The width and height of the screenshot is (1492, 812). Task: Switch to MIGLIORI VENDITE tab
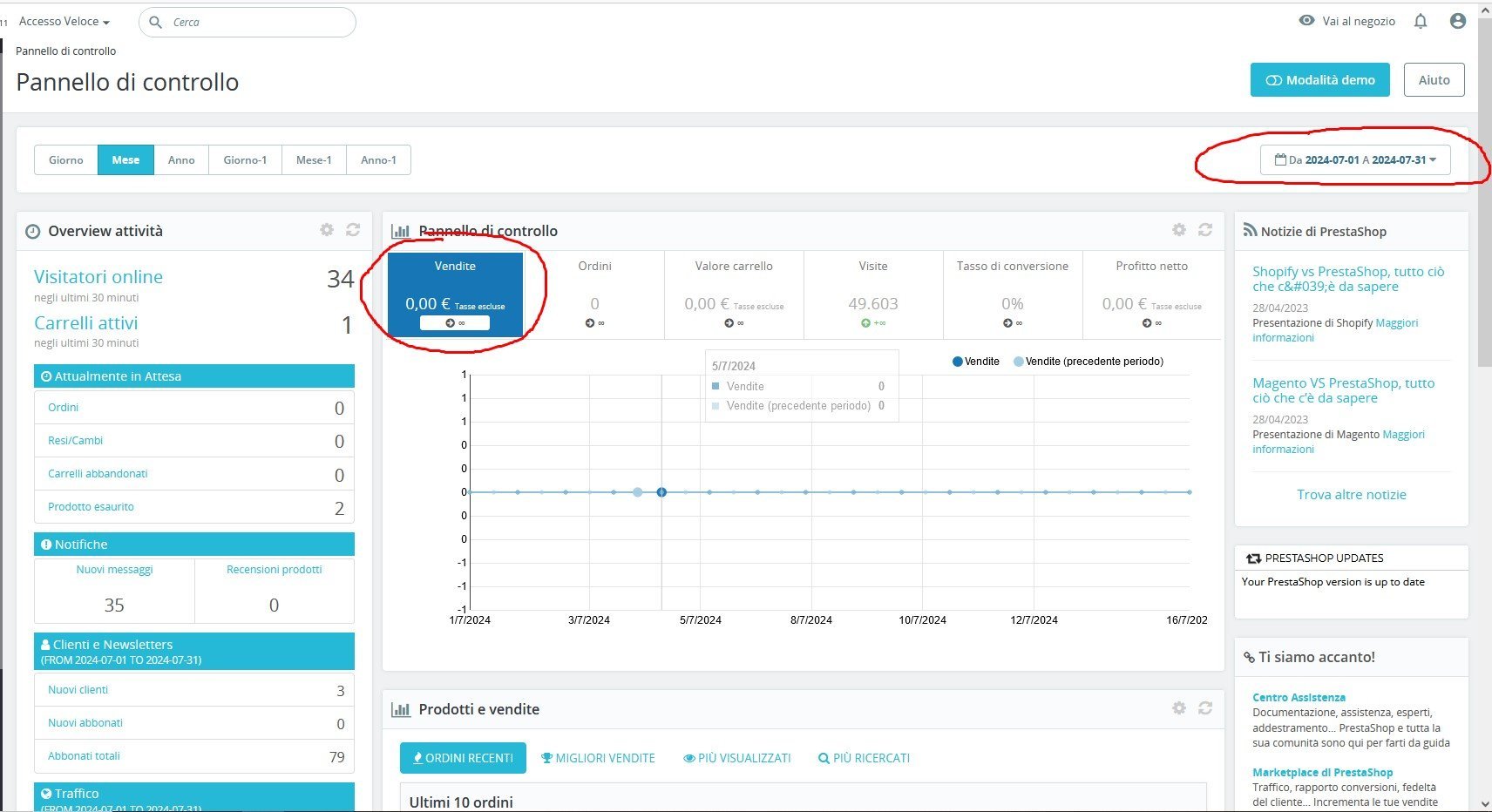point(598,758)
